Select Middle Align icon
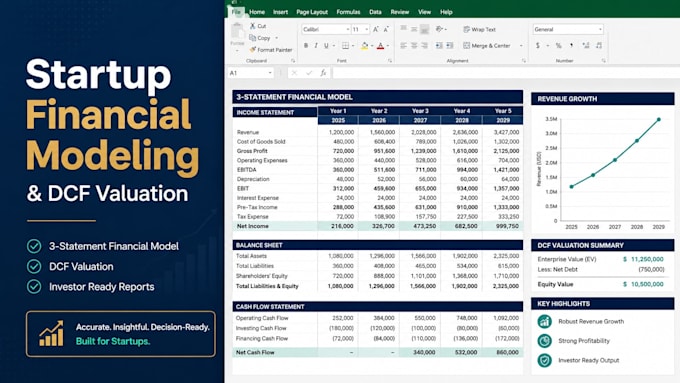This screenshot has height=383, width=680. click(x=414, y=29)
